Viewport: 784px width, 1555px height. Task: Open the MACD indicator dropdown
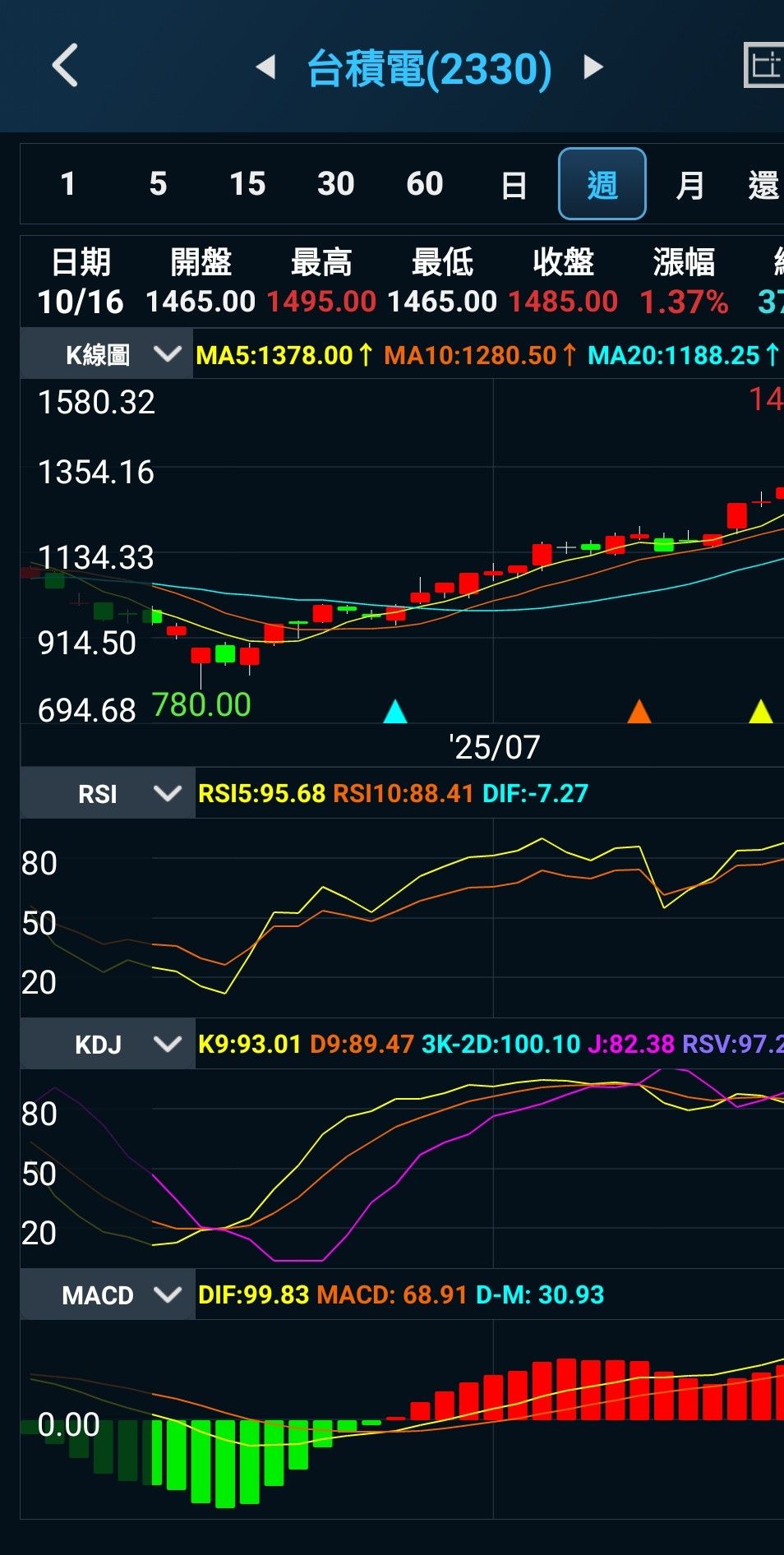107,1295
